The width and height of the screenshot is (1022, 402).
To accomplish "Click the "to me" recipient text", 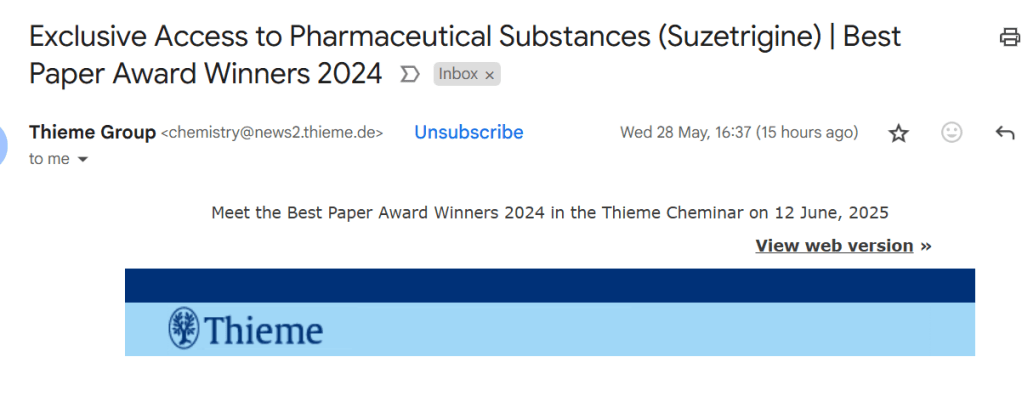I will coord(50,160).
